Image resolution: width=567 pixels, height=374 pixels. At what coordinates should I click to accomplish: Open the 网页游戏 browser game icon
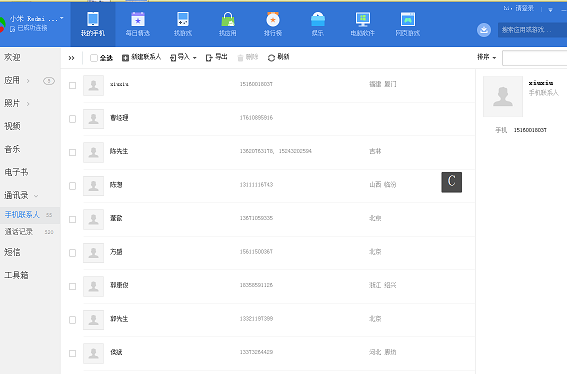click(408, 19)
